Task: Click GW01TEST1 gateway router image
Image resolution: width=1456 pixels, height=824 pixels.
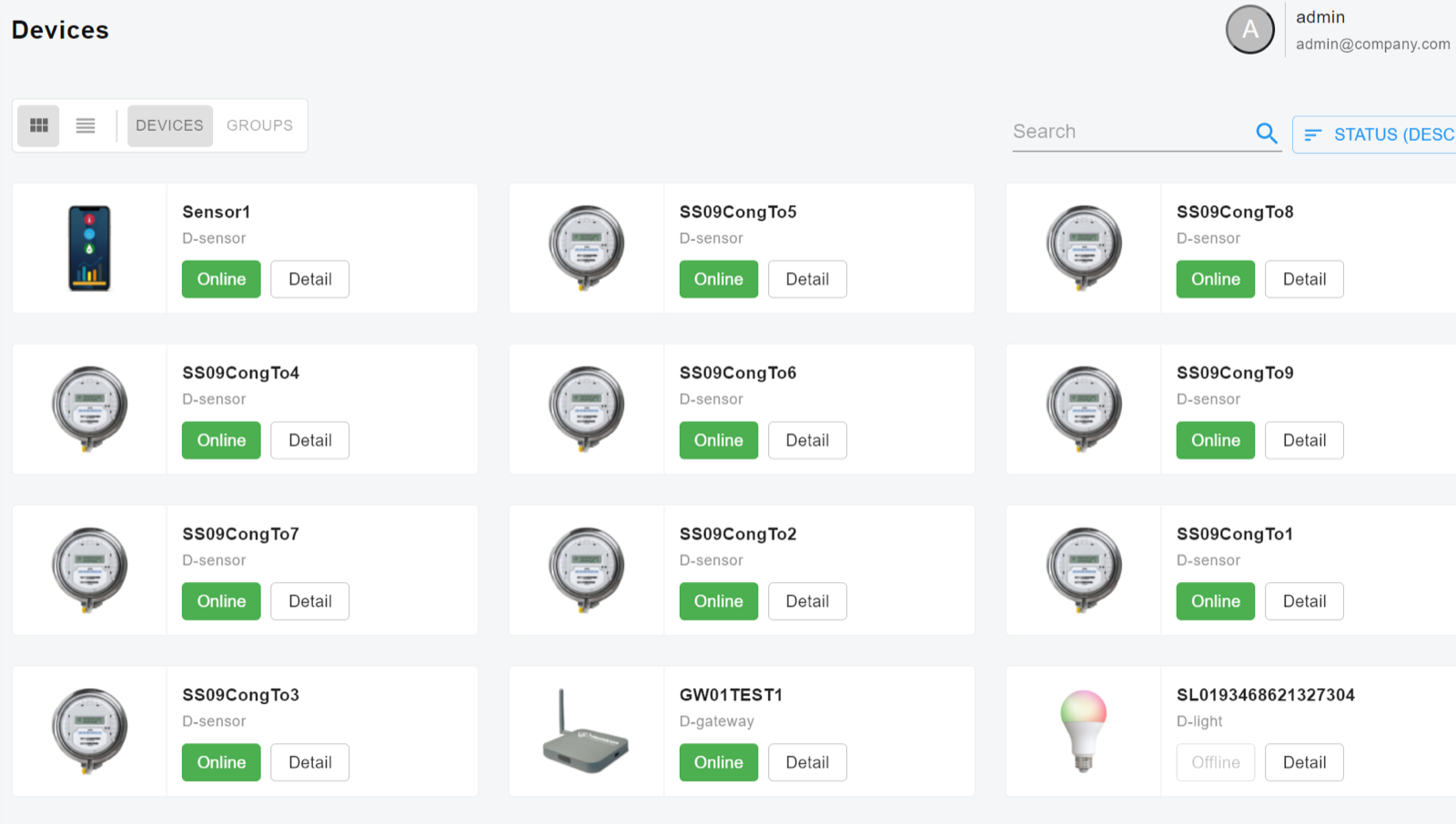Action: click(586, 731)
